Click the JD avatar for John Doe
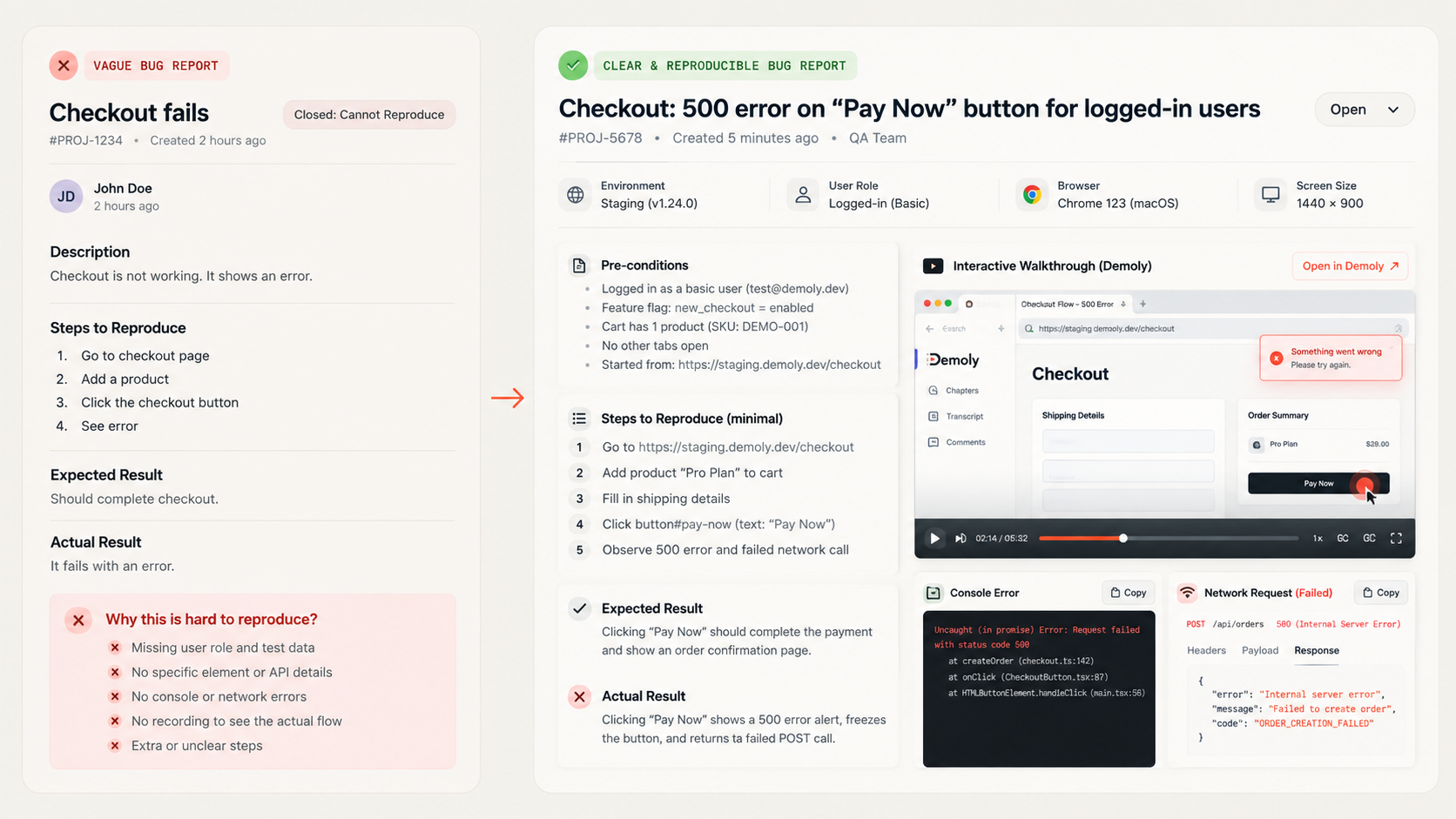The height and width of the screenshot is (819, 1456). pos(66,197)
